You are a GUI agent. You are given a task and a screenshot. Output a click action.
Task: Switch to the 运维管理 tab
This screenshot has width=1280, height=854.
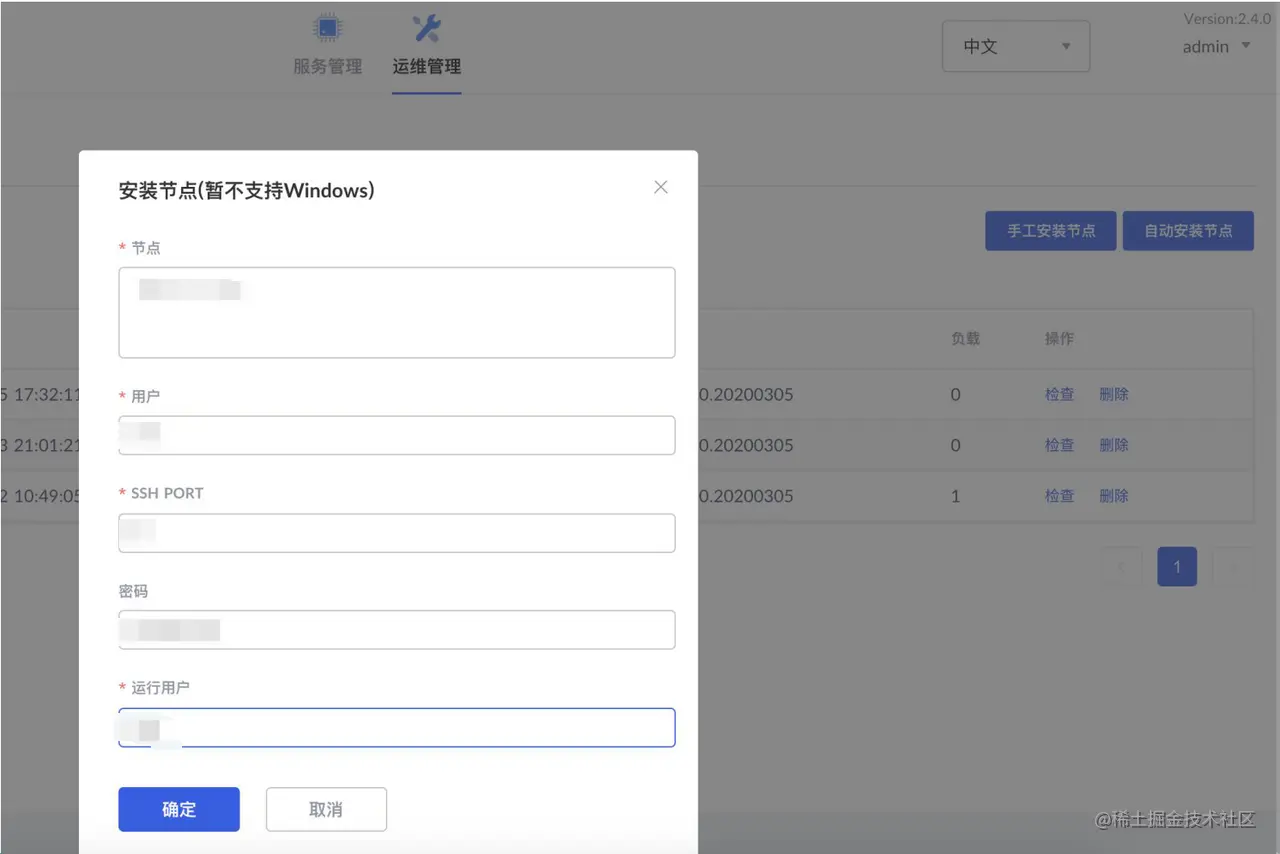(x=427, y=67)
